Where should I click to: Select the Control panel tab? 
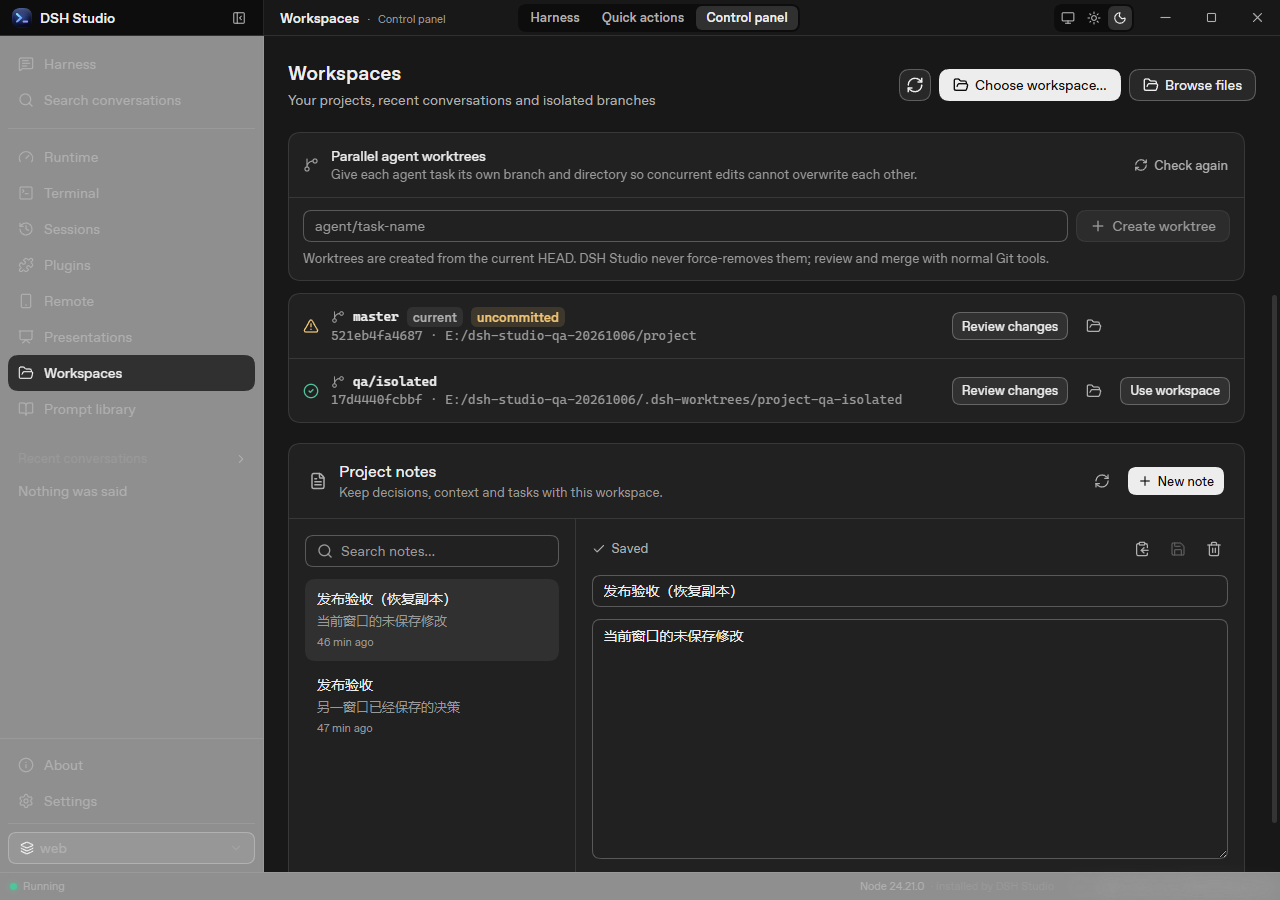pyautogui.click(x=747, y=18)
